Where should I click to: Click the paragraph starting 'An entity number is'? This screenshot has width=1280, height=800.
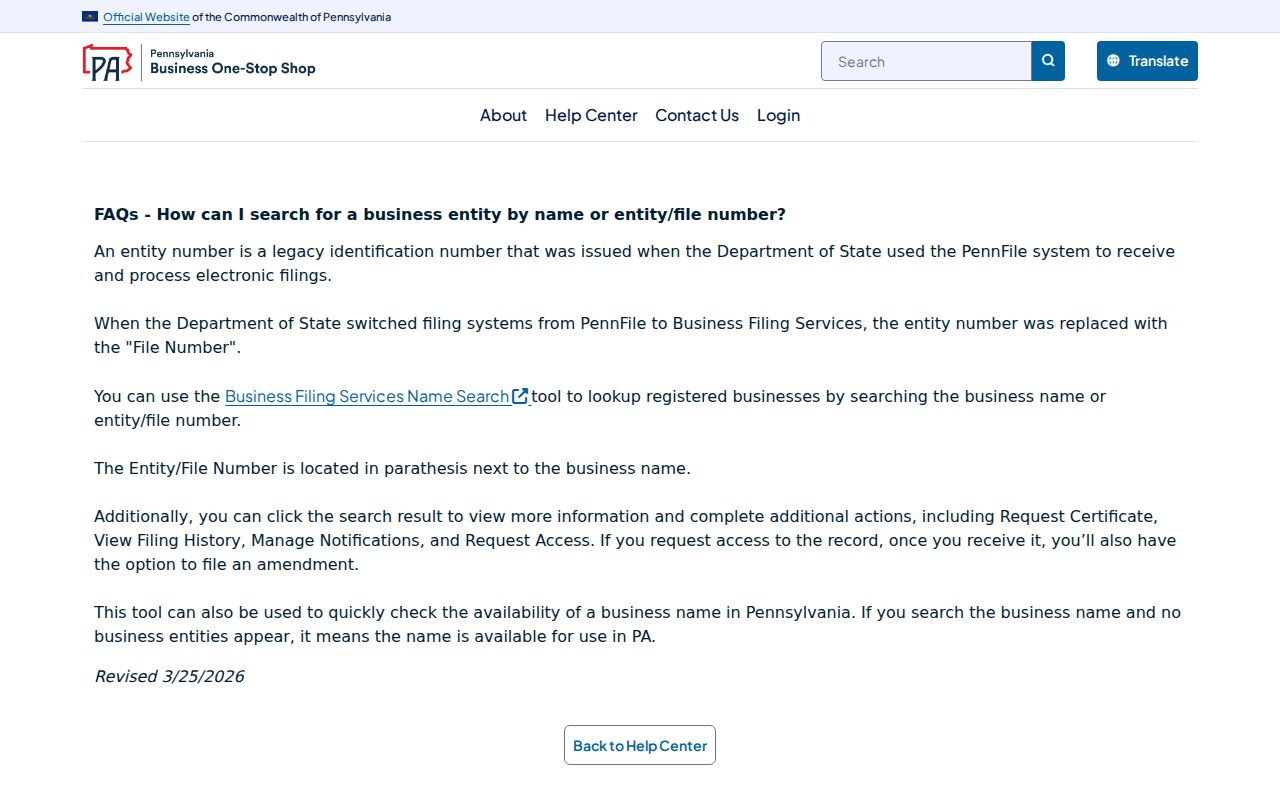(634, 263)
